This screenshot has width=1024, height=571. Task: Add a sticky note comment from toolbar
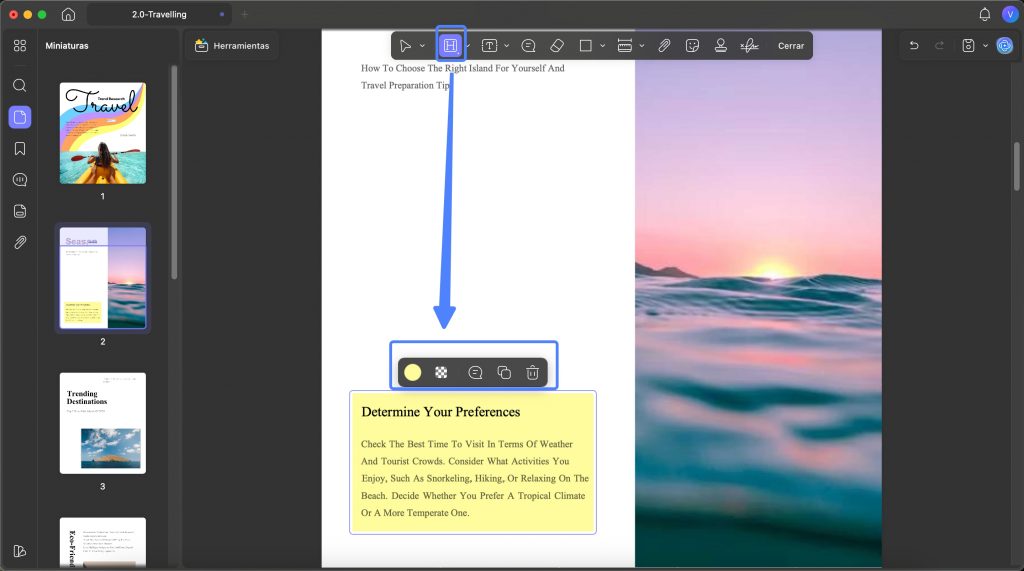click(528, 46)
